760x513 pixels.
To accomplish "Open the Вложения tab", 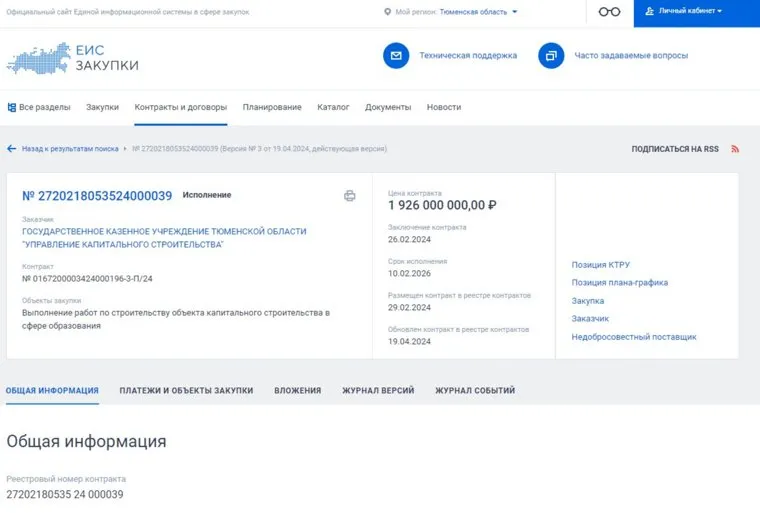I will point(297,390).
